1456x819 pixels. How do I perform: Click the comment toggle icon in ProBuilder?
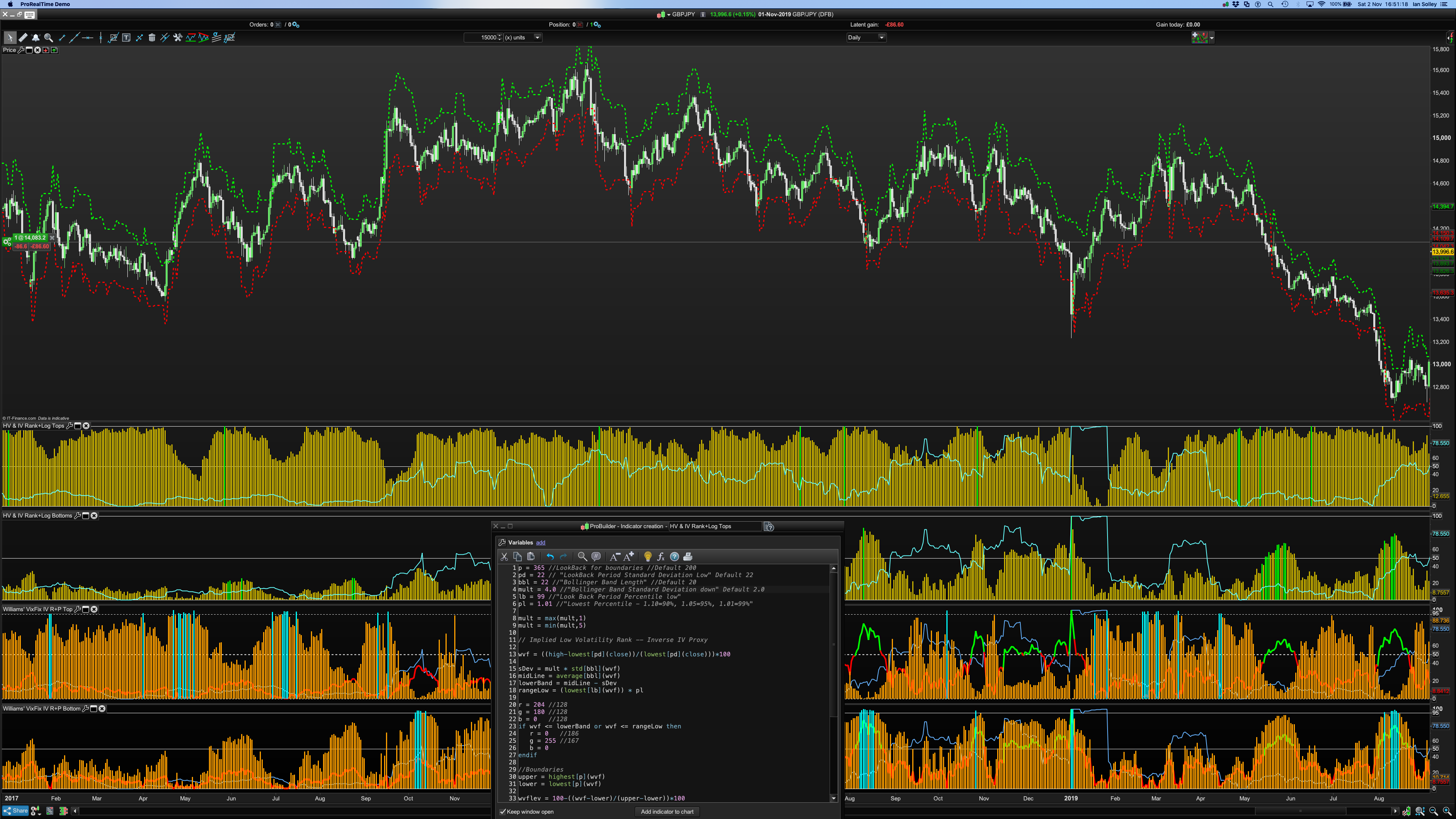(x=596, y=557)
